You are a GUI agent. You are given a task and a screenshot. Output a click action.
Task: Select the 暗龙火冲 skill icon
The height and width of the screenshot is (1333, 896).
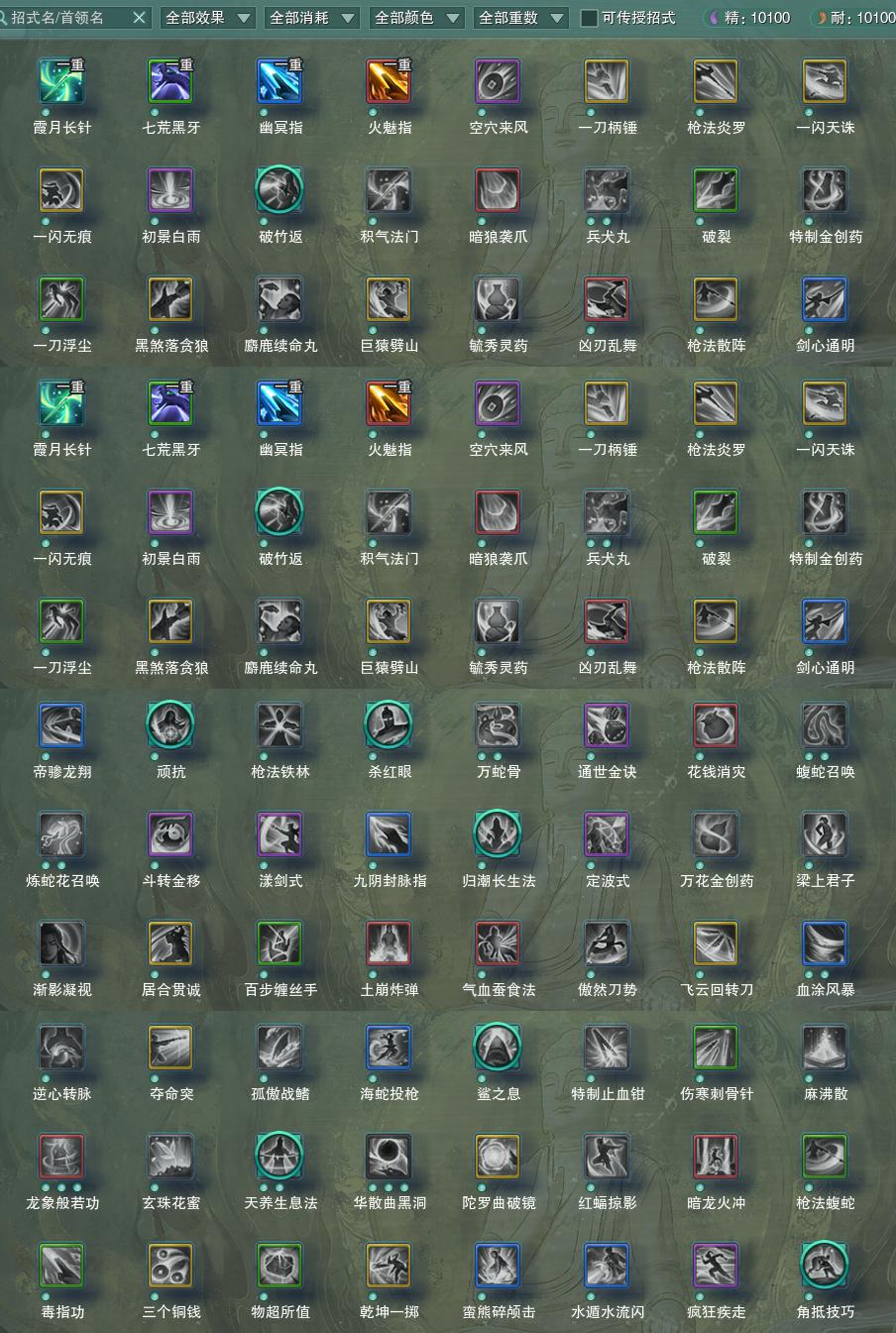click(717, 1157)
